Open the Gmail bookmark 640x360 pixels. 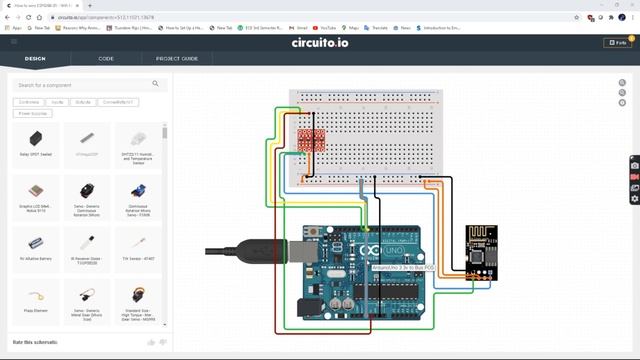click(x=298, y=28)
